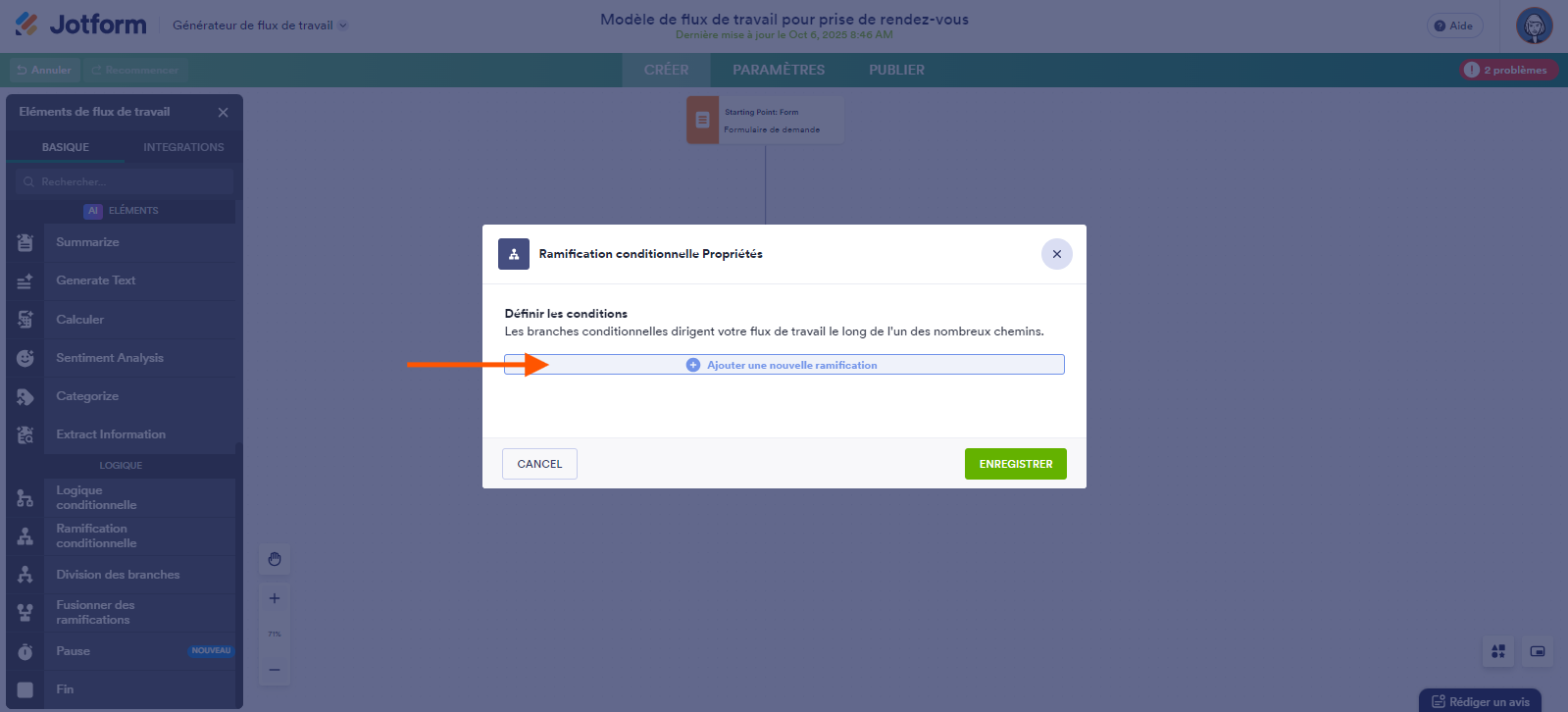Viewport: 1568px width, 712px height.
Task: Click the Summarize element icon
Action: tap(25, 242)
